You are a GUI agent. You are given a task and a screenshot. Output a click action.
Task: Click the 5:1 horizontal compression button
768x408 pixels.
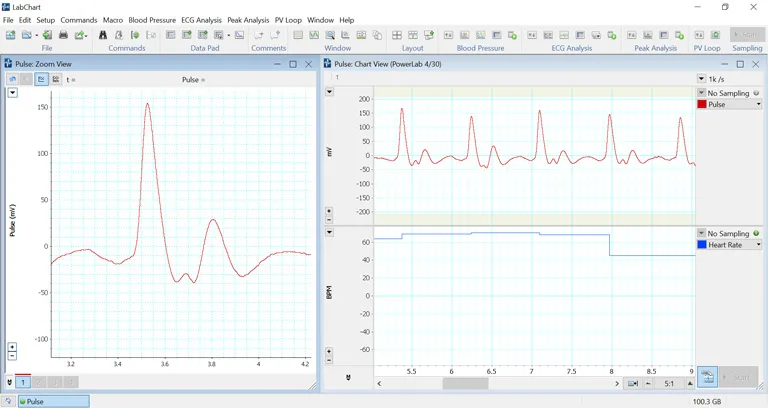[669, 383]
